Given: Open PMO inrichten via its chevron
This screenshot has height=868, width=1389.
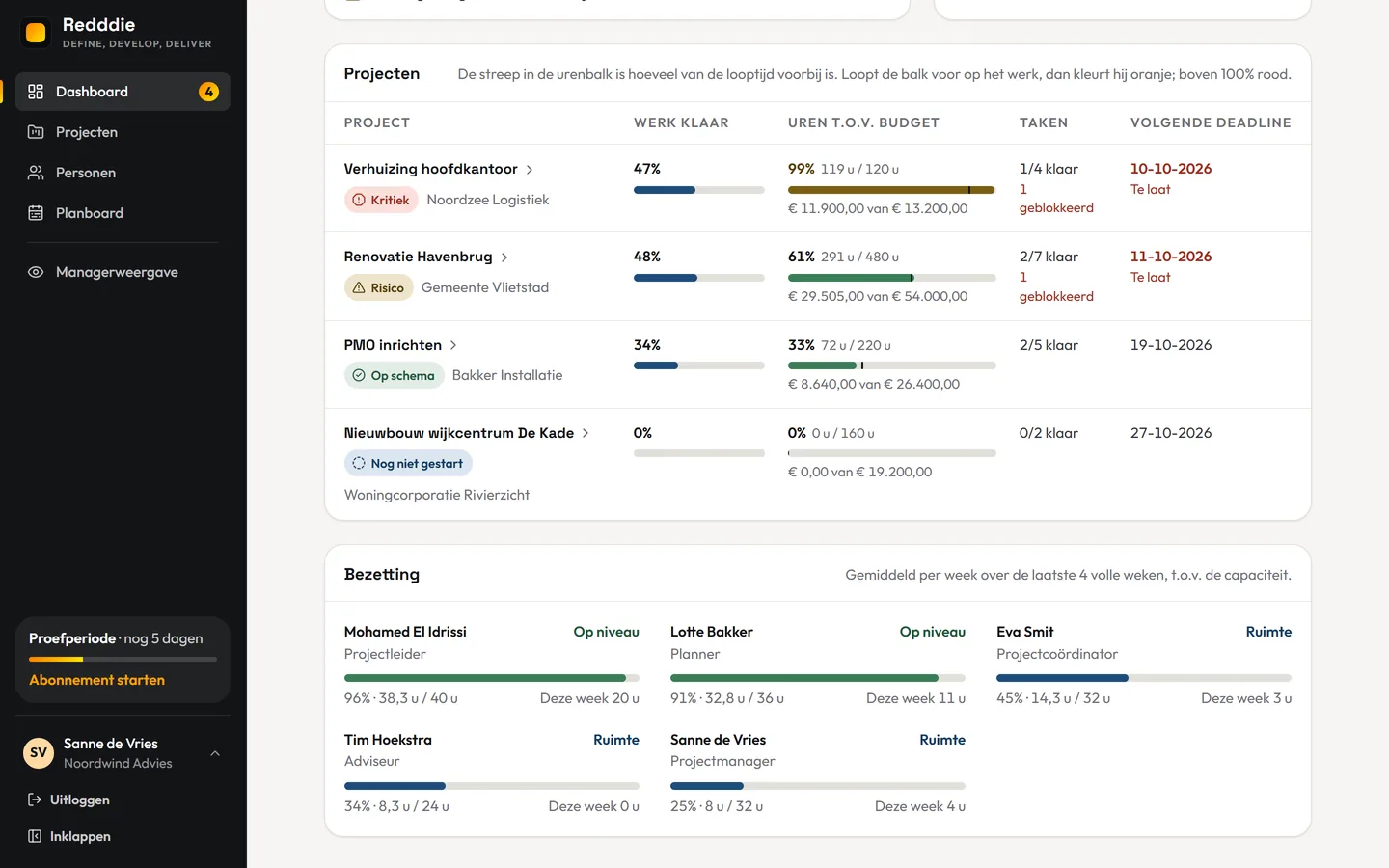Looking at the screenshot, I should point(453,345).
